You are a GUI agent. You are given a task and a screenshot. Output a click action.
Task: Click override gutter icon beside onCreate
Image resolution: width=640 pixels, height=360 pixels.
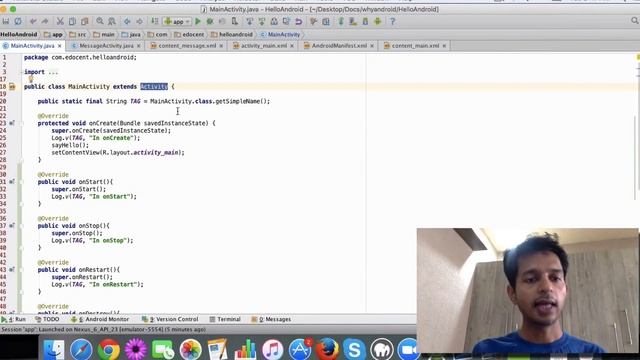(12, 123)
